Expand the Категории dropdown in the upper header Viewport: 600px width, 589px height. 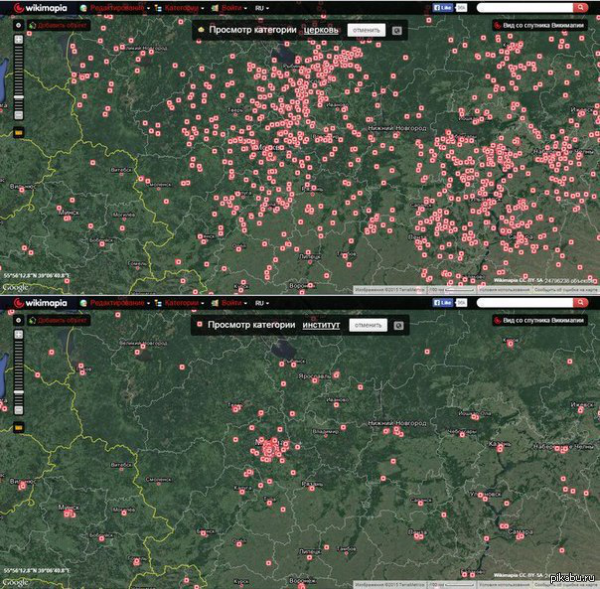[182, 7]
